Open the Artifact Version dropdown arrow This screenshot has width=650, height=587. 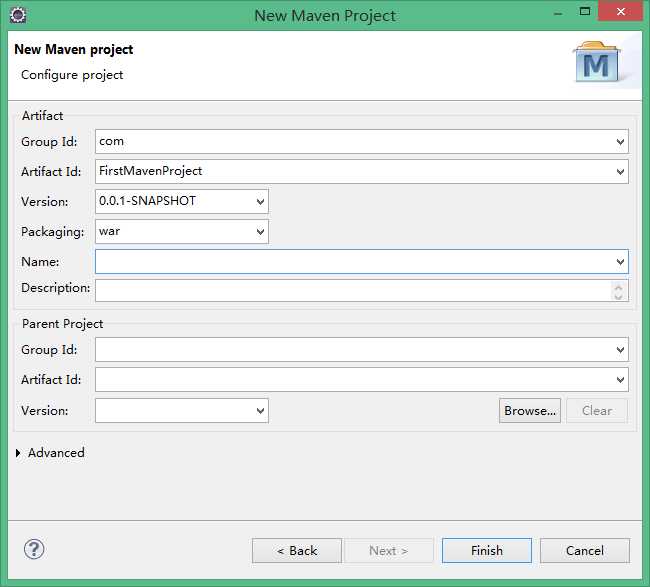tap(260, 202)
